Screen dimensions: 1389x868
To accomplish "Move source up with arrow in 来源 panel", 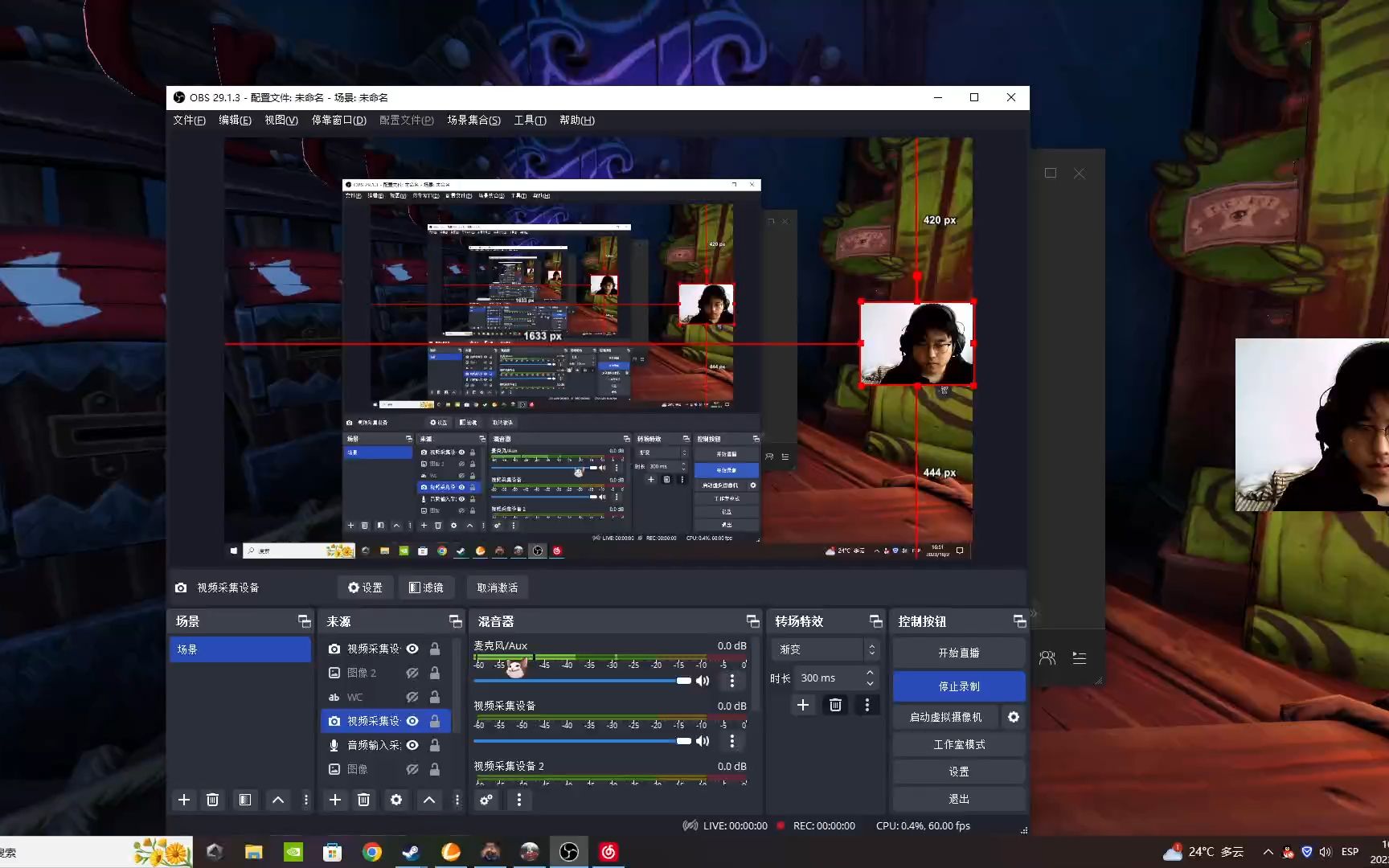I will pyautogui.click(x=429, y=800).
